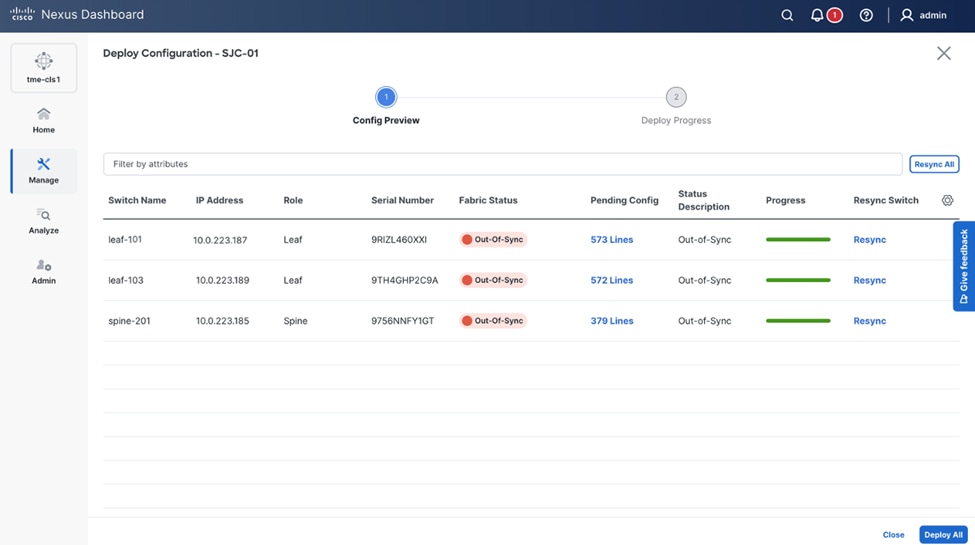Screen dimensions: 975x545
Task: Open the Give feedback side tab
Action: pyautogui.click(x=964, y=266)
